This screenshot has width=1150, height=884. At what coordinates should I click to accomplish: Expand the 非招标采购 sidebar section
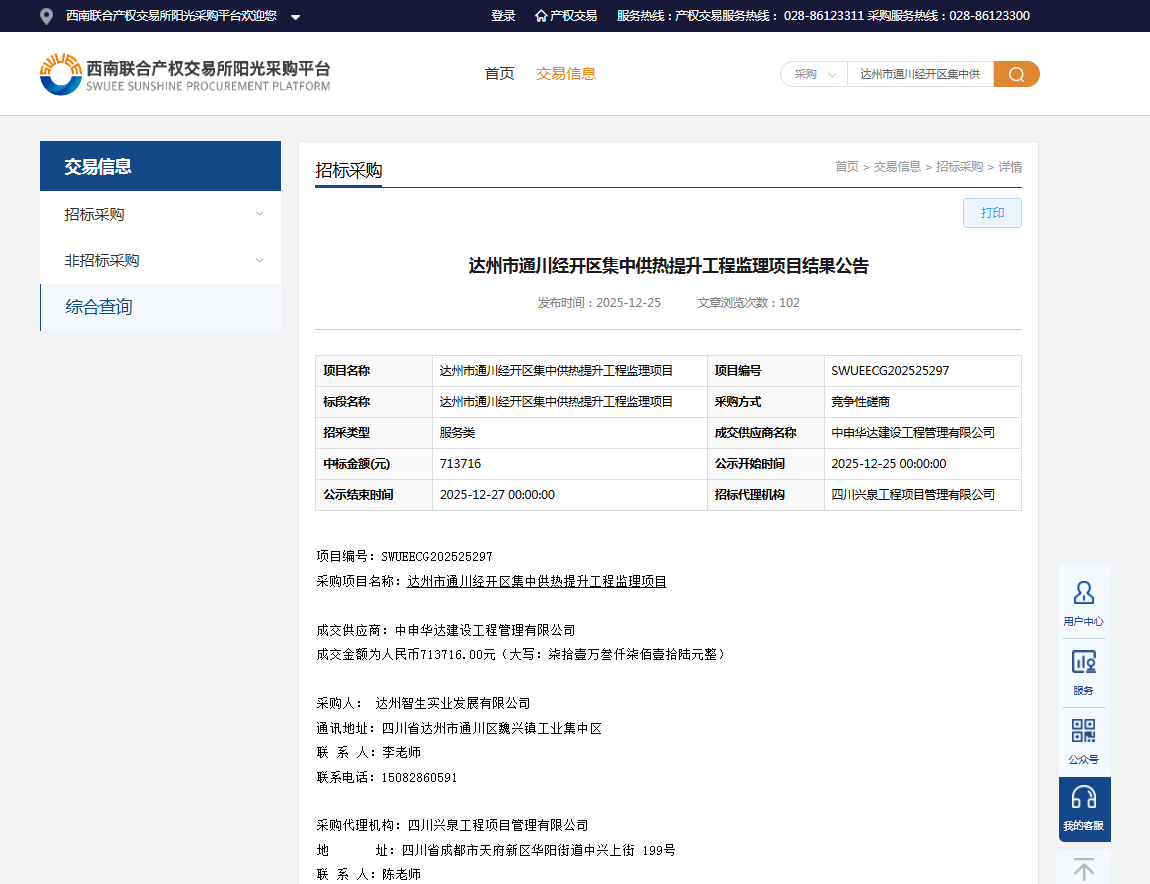(x=160, y=260)
